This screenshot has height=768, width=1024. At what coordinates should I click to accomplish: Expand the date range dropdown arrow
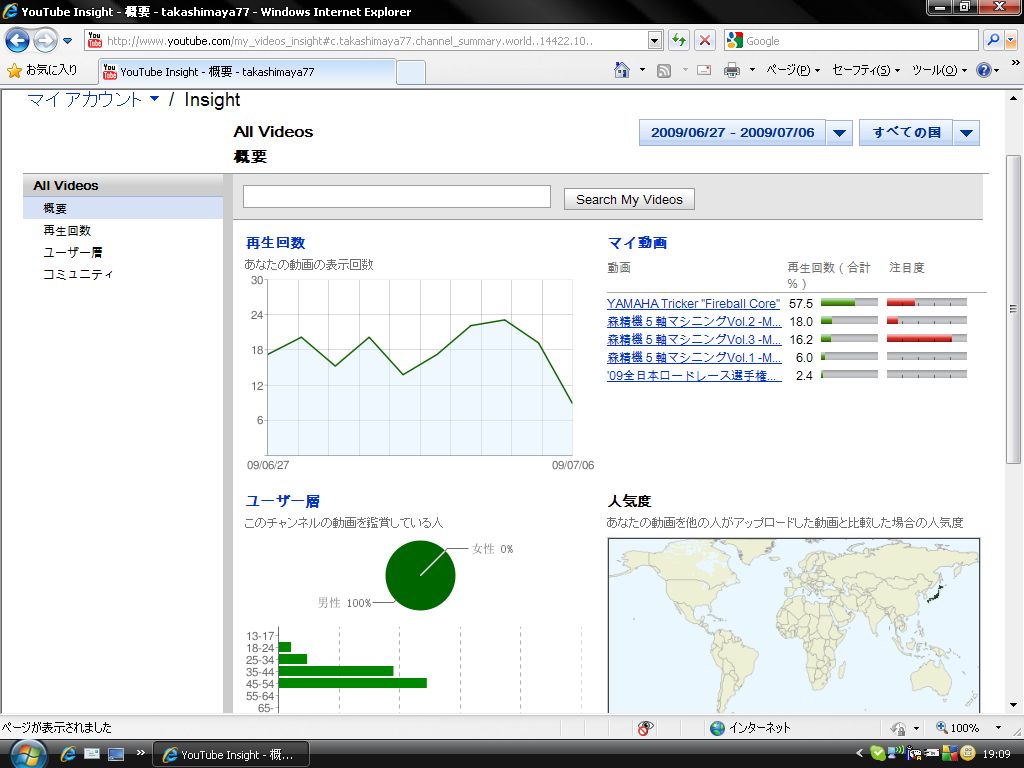coord(839,133)
